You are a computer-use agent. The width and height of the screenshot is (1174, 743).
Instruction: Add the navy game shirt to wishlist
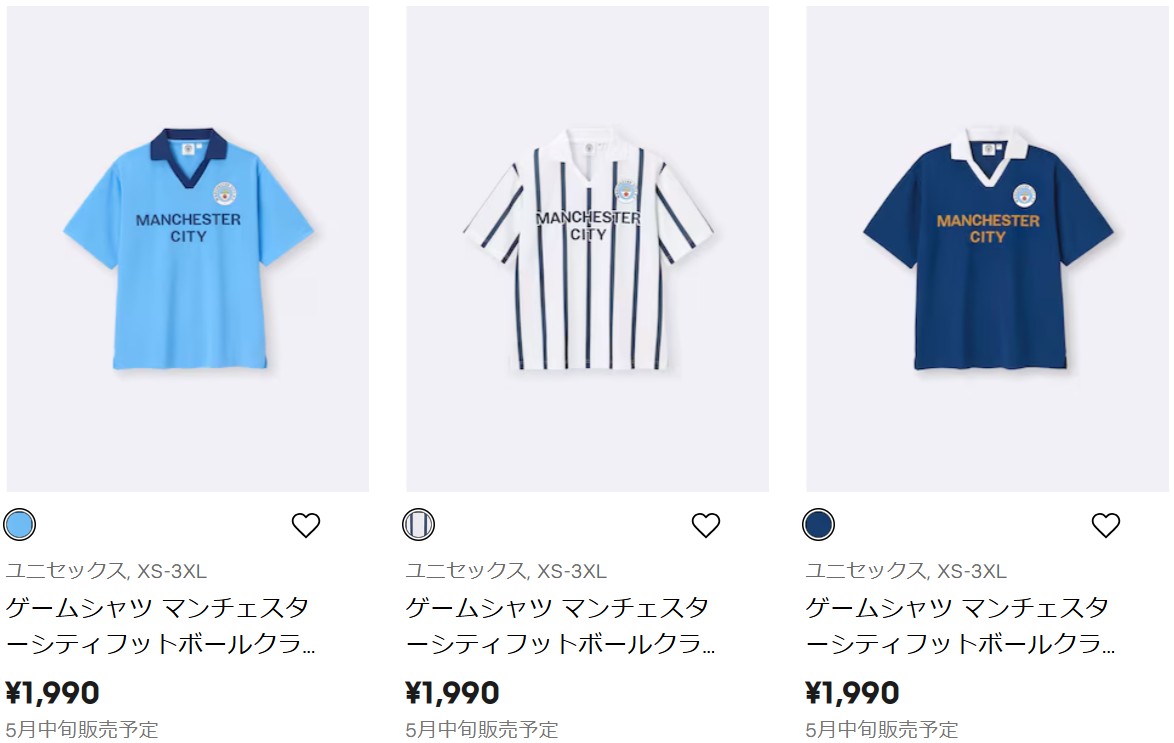1106,525
